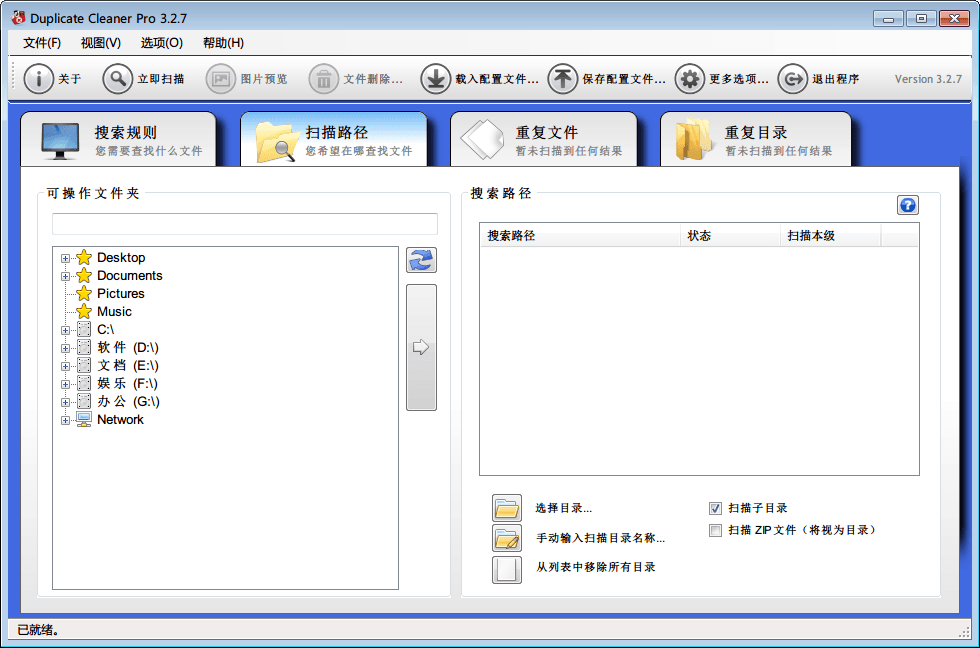Click 保存配置文件 save profile icon

[562, 79]
